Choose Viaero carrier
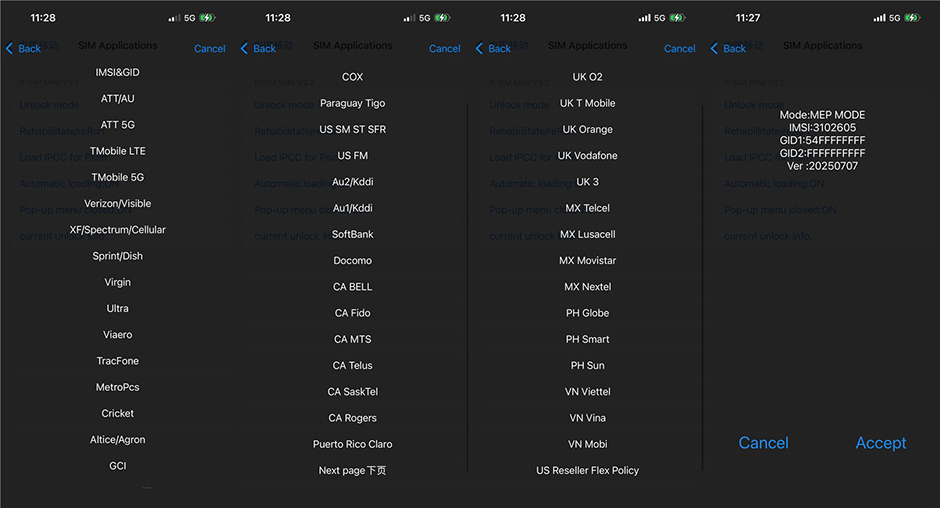Viewport: 940px width, 508px height. pos(118,335)
